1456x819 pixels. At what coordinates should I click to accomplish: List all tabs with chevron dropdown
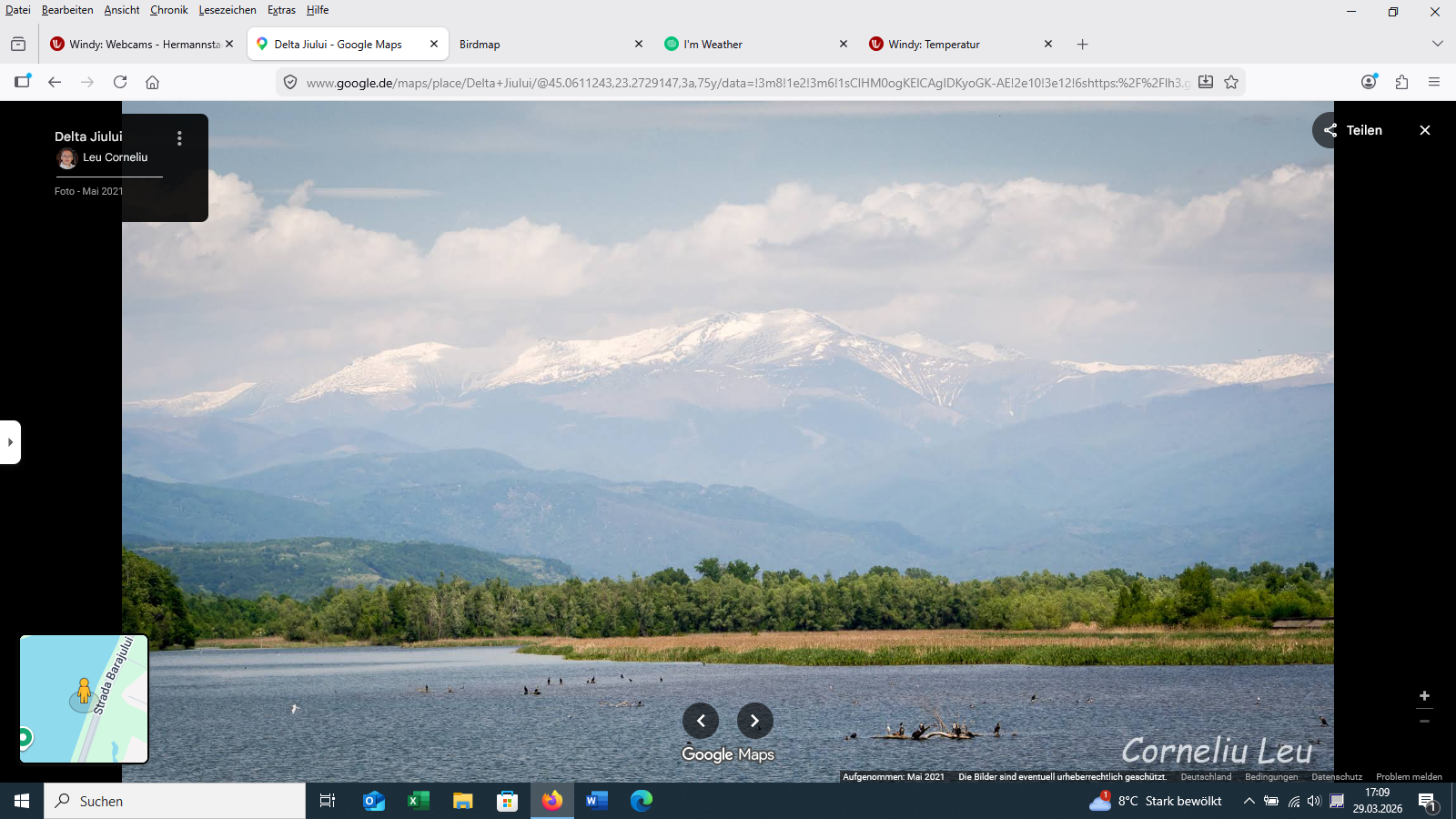pyautogui.click(x=1438, y=44)
